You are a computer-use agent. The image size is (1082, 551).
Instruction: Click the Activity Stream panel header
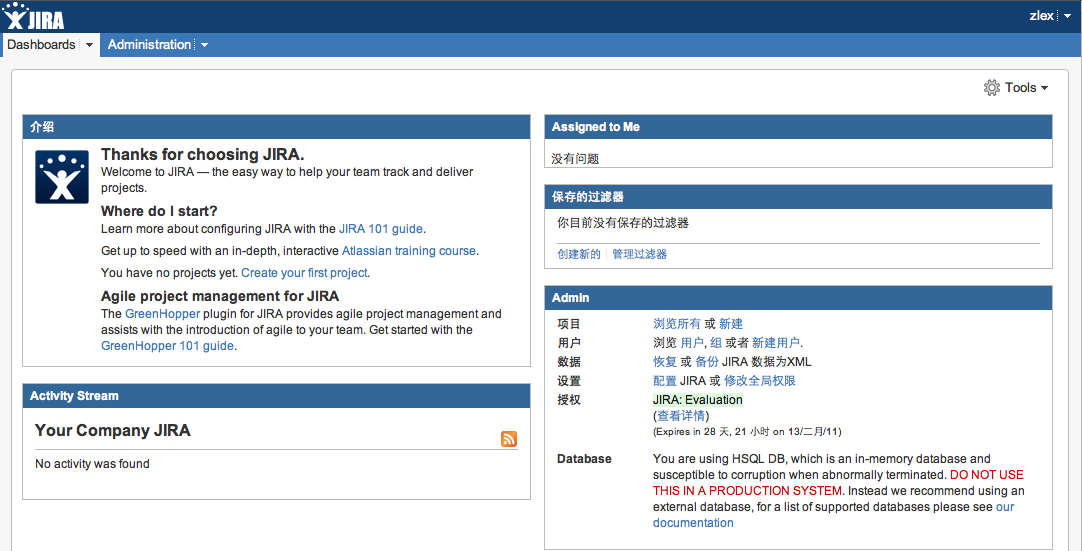(276, 396)
